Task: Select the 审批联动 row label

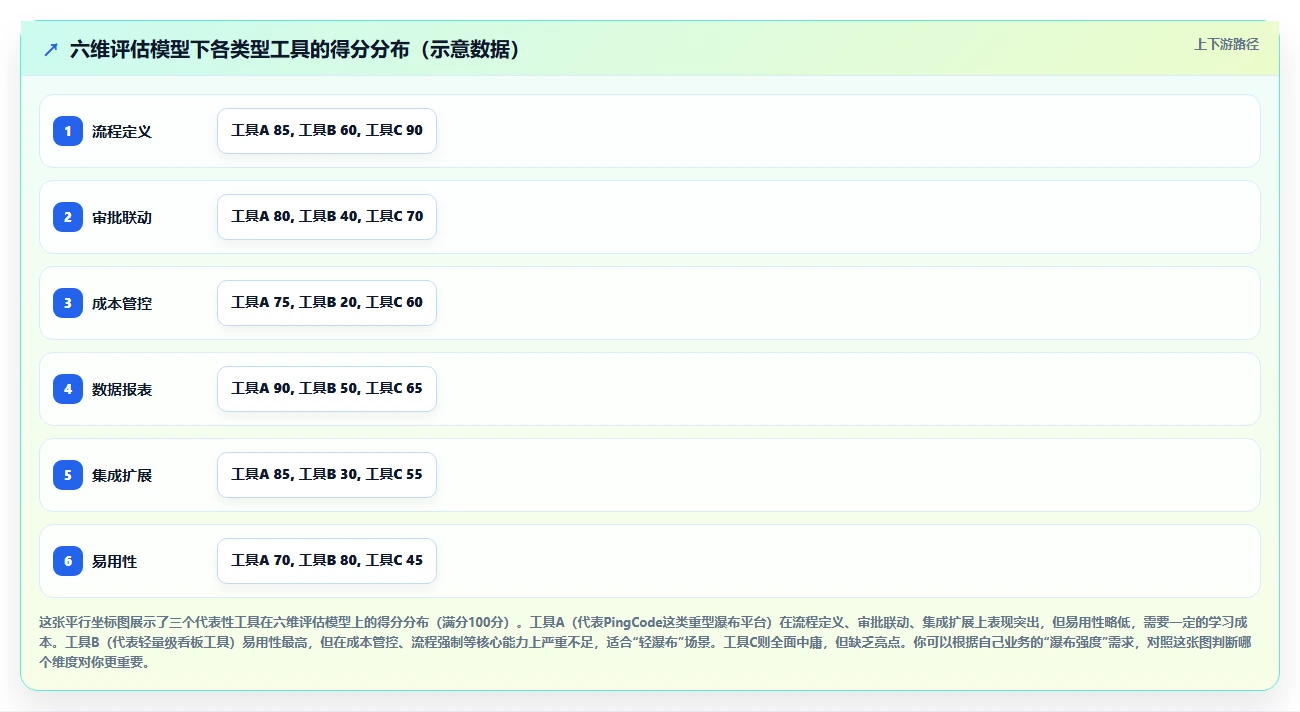Action: point(122,217)
